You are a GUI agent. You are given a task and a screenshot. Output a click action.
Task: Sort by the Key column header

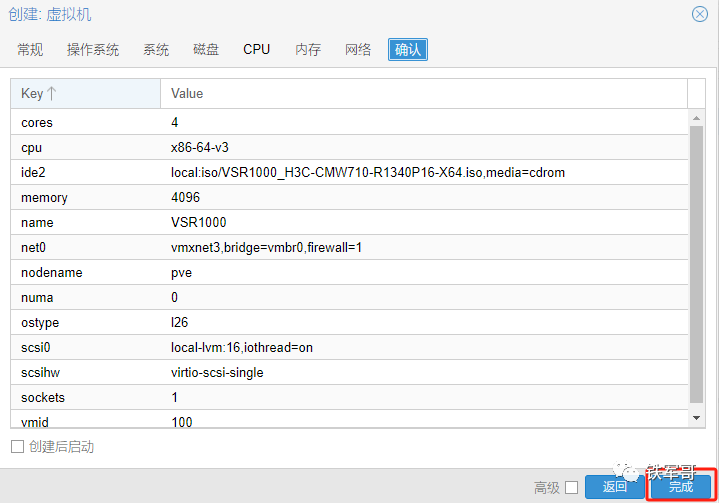tap(85, 94)
